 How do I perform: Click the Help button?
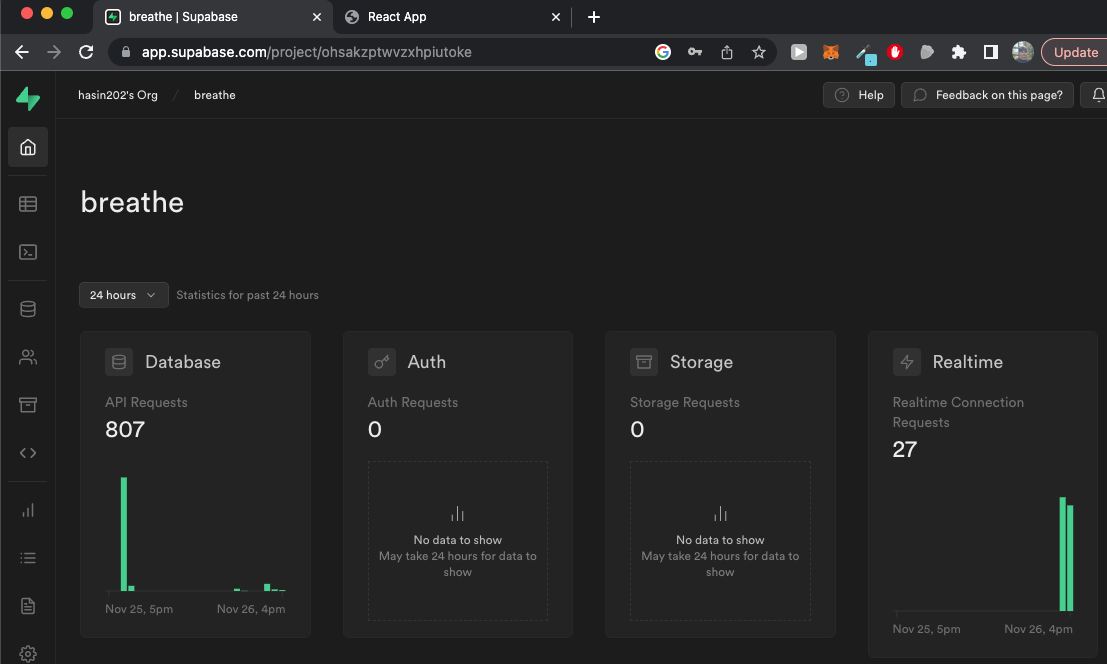point(859,95)
